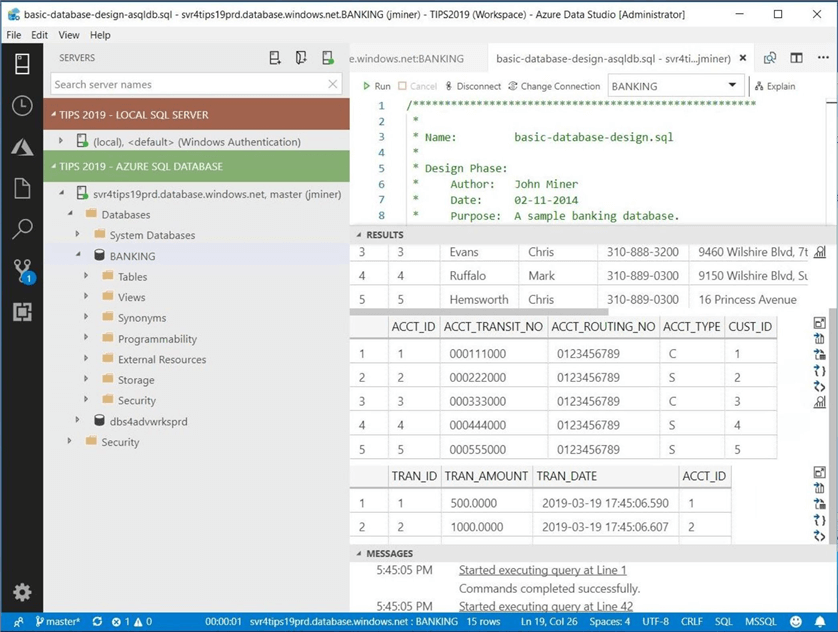Screen dimensions: 838x632
Task: Click master branch in status bar
Action: coord(58,621)
